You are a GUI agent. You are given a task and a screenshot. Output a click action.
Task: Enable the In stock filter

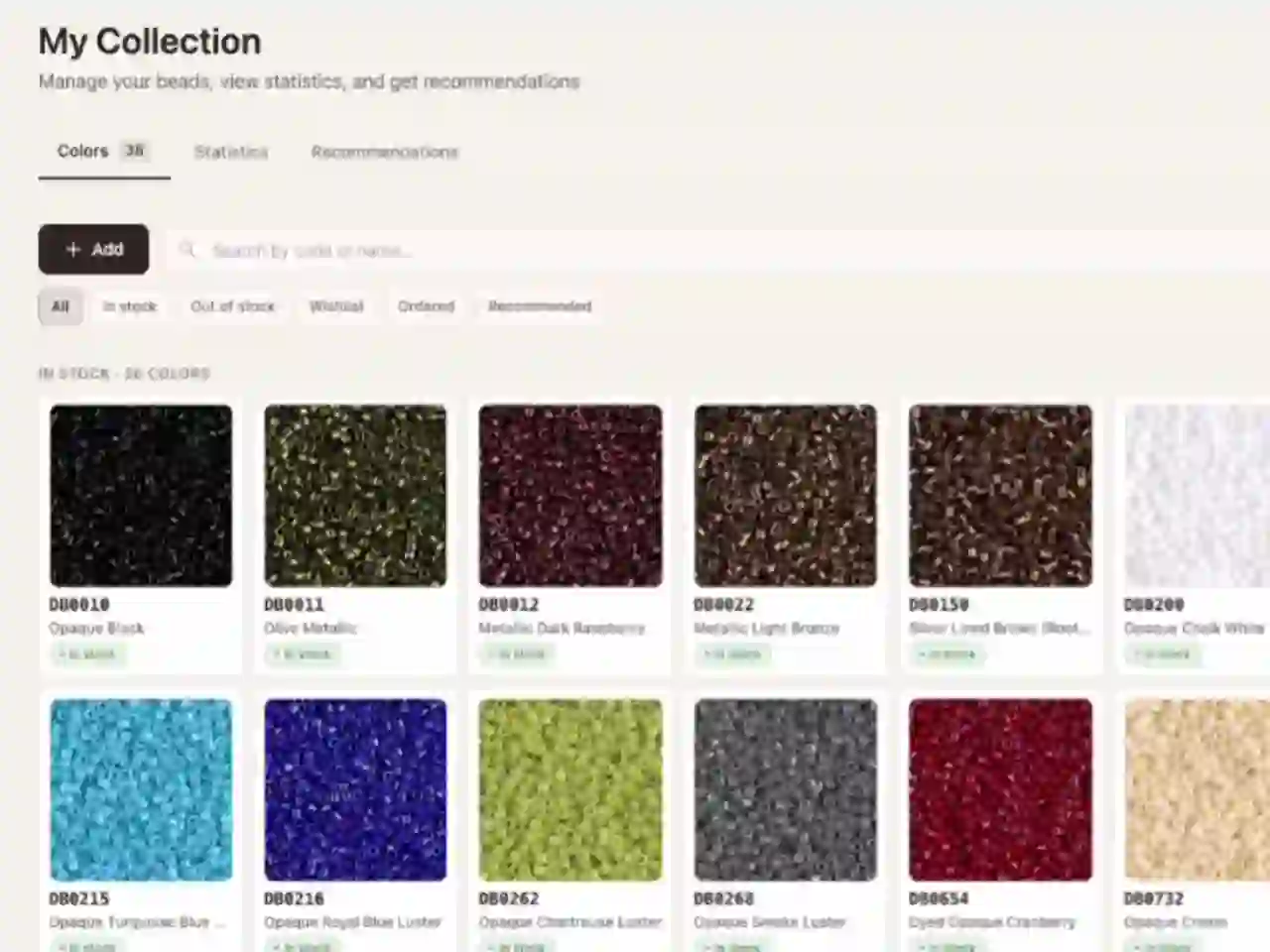[129, 306]
